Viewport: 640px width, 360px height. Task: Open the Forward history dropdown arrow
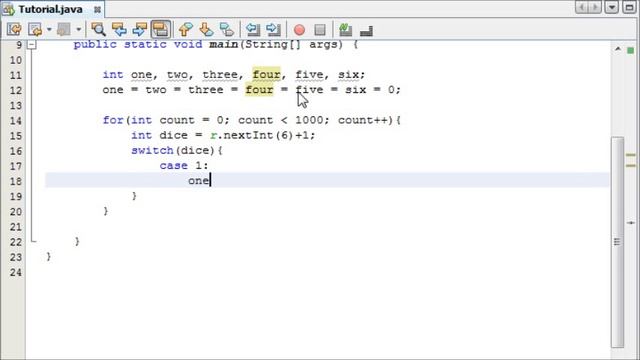click(78, 29)
